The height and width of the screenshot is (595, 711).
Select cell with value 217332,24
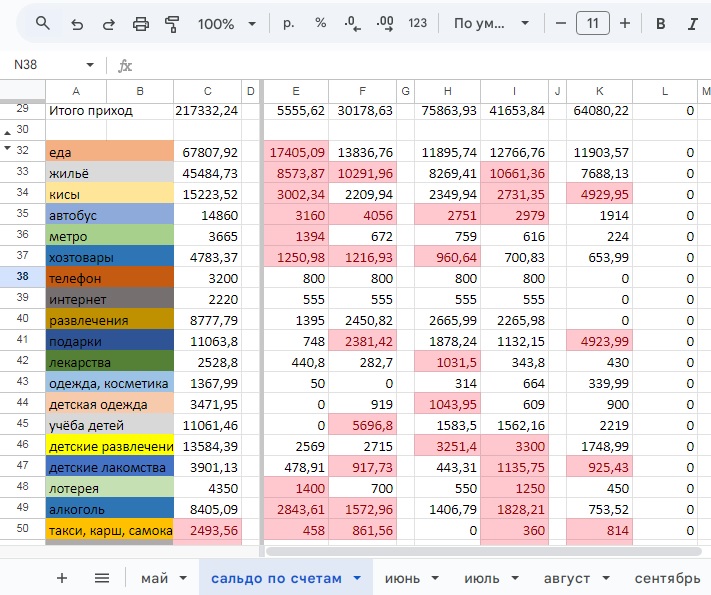(x=207, y=110)
